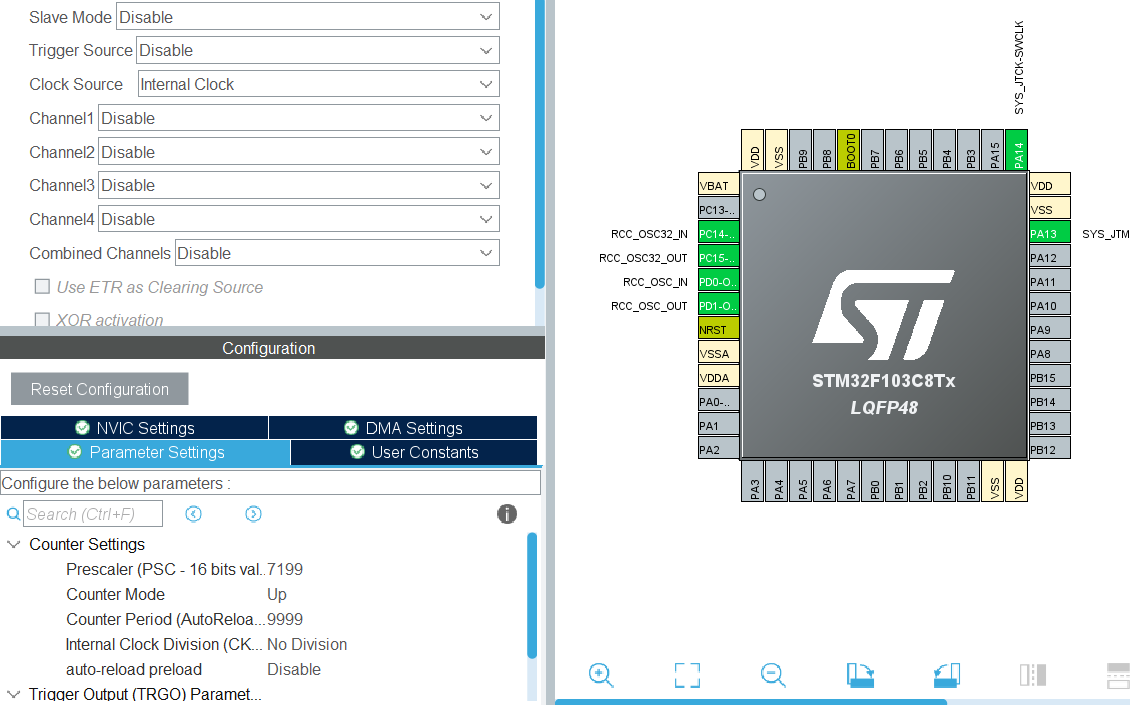This screenshot has width=1130, height=705.
Task: Click the Counter Period value 9999
Action: [285, 619]
